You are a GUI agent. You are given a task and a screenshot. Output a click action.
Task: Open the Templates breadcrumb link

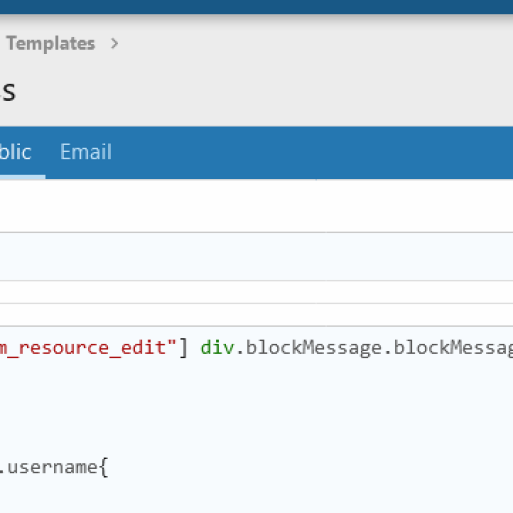coord(51,44)
